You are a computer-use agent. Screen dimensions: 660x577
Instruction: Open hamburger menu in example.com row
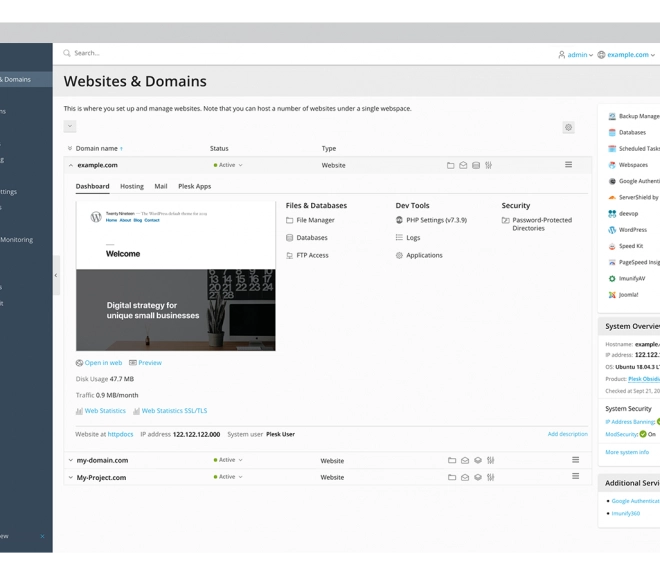pos(568,165)
